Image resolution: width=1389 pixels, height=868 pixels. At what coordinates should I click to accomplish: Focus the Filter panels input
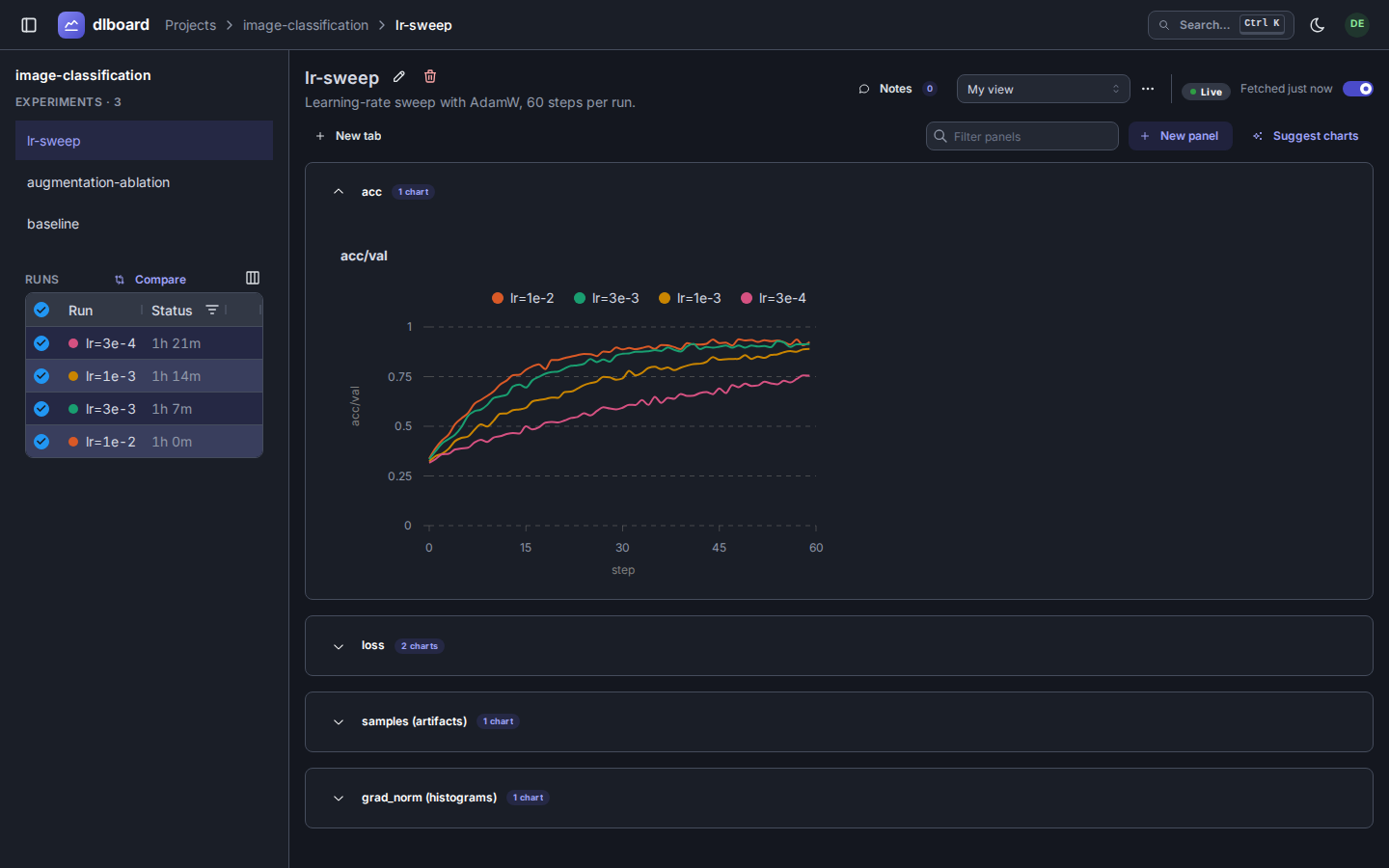1022,136
